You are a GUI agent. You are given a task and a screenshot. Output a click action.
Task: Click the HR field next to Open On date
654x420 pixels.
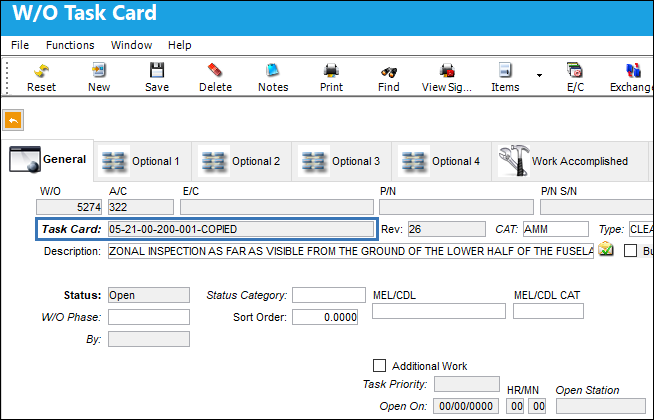[x=515, y=406]
